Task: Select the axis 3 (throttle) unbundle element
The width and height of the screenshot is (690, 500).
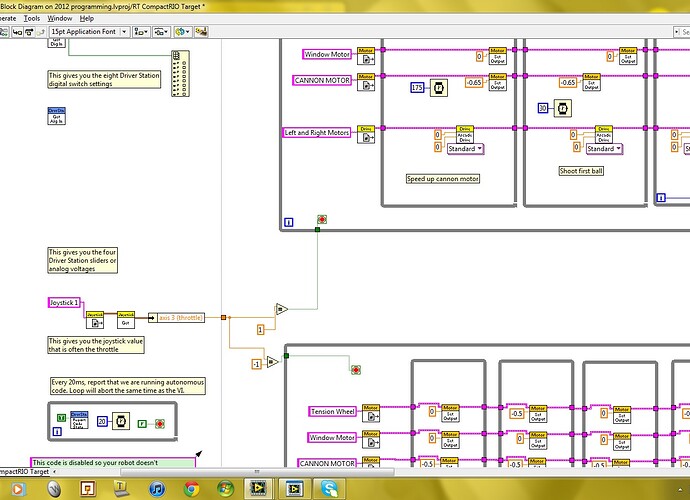Action: click(x=176, y=317)
